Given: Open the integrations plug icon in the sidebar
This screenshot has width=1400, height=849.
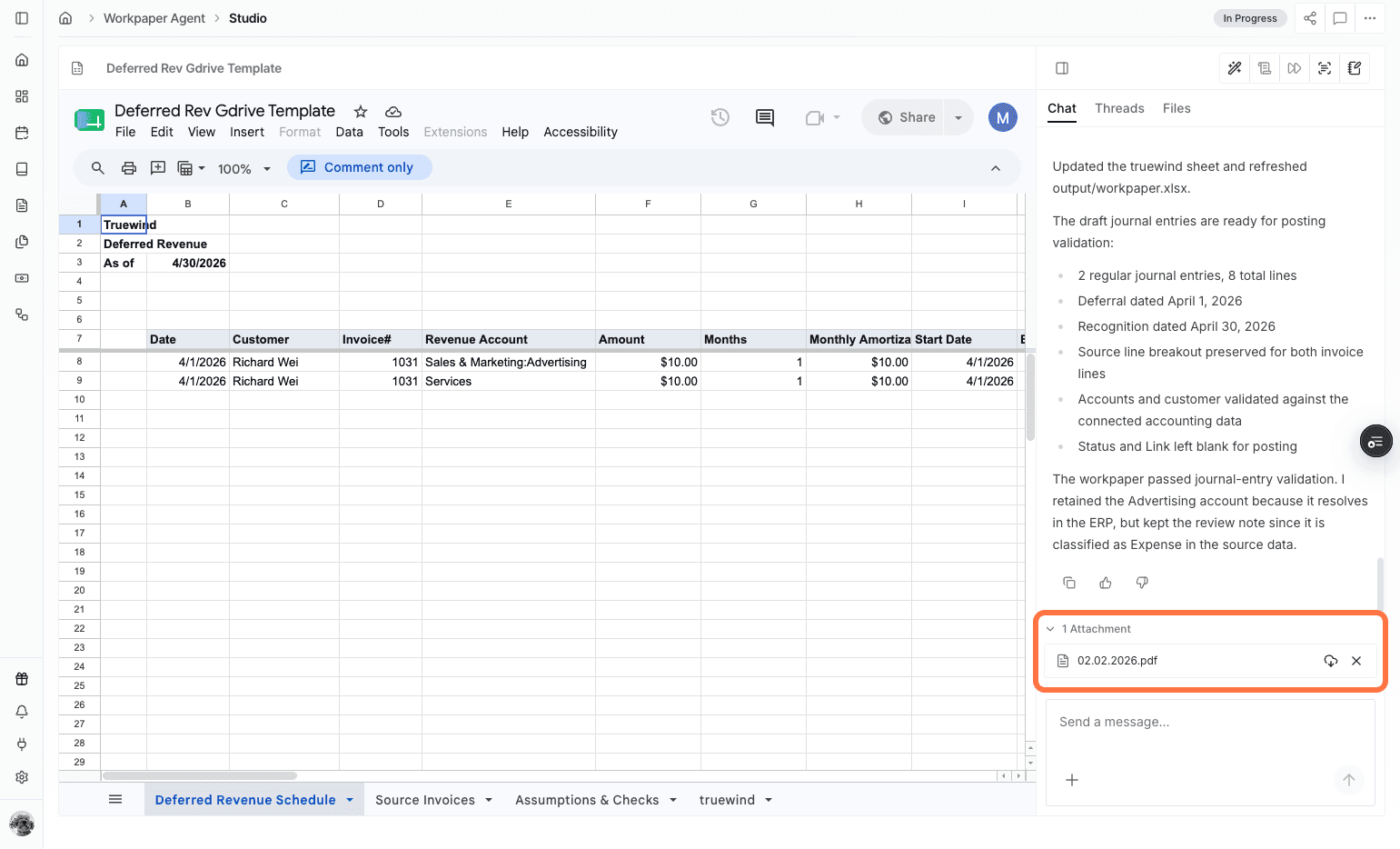Looking at the screenshot, I should pyautogui.click(x=22, y=744).
